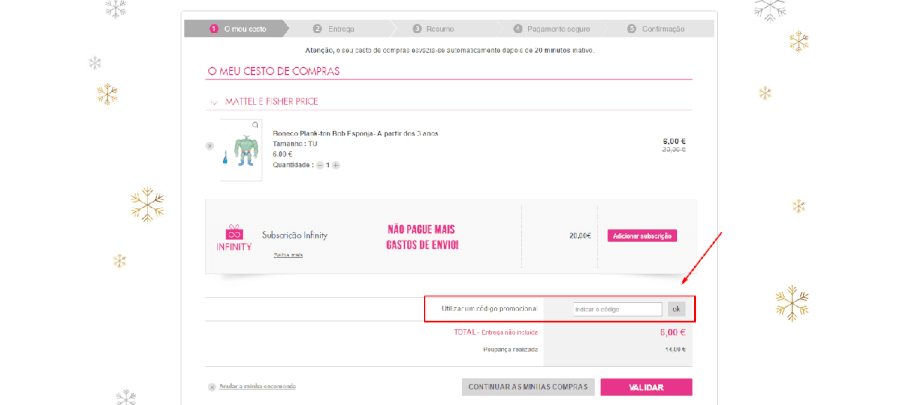The height and width of the screenshot is (405, 900).
Task: Click the Tamanho : TU text
Action: click(295, 144)
